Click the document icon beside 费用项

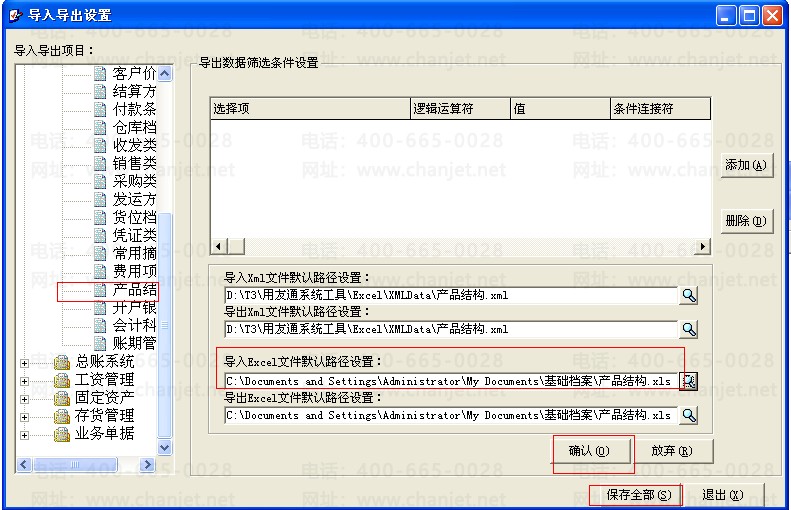click(100, 272)
